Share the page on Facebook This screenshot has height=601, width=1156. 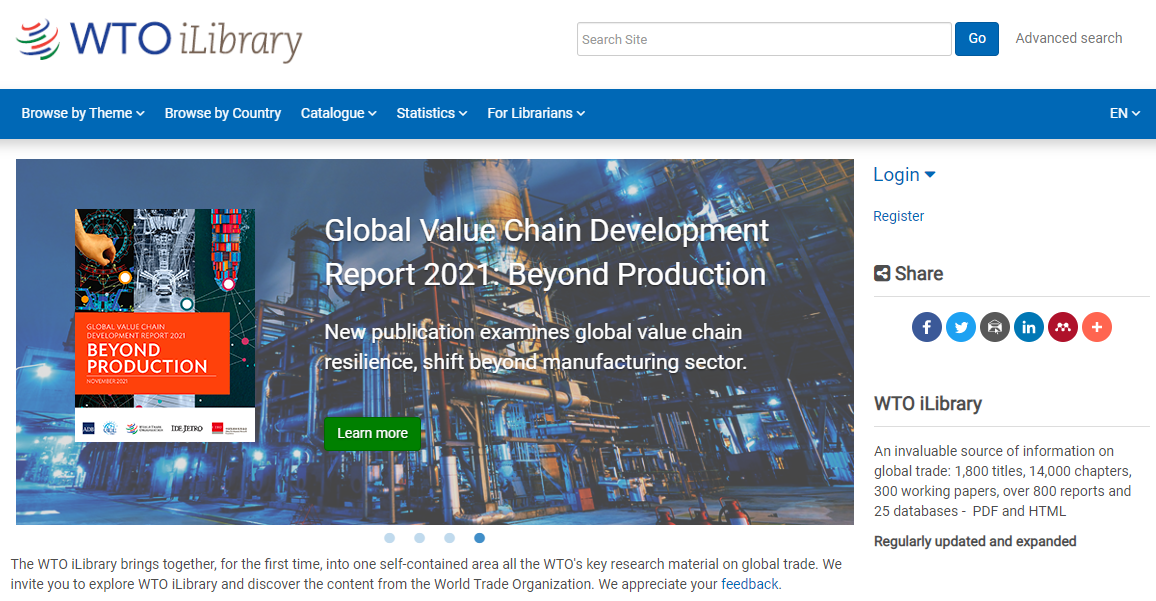(927, 327)
